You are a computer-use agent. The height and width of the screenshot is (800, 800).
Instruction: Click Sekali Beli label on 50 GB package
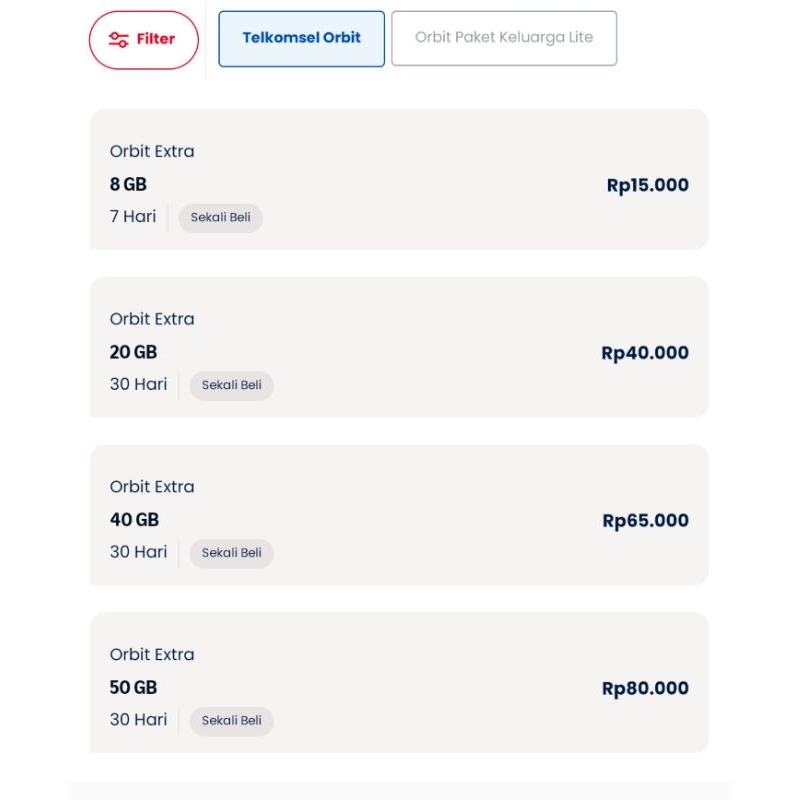tap(231, 721)
